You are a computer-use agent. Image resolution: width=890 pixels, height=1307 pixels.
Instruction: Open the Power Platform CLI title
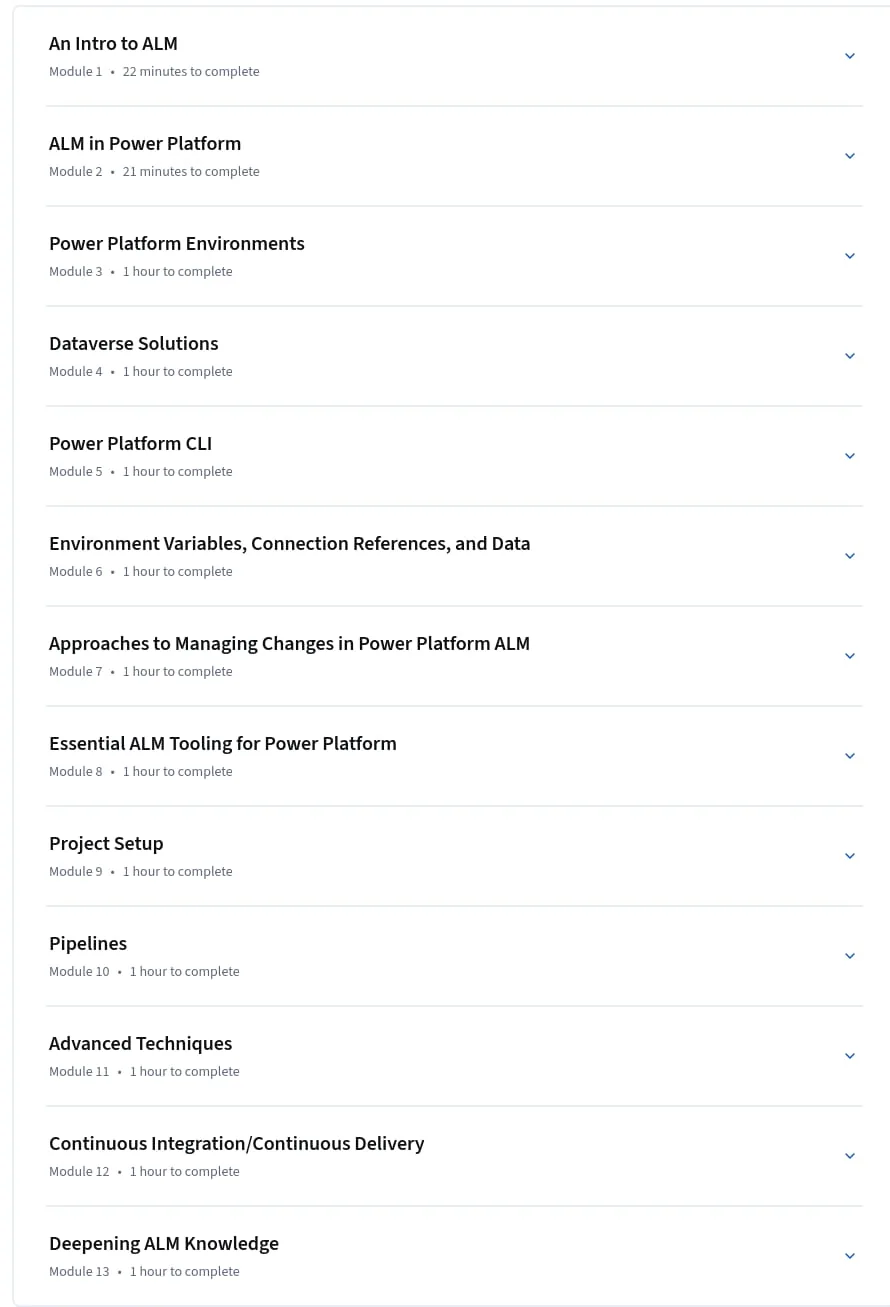[x=131, y=444]
